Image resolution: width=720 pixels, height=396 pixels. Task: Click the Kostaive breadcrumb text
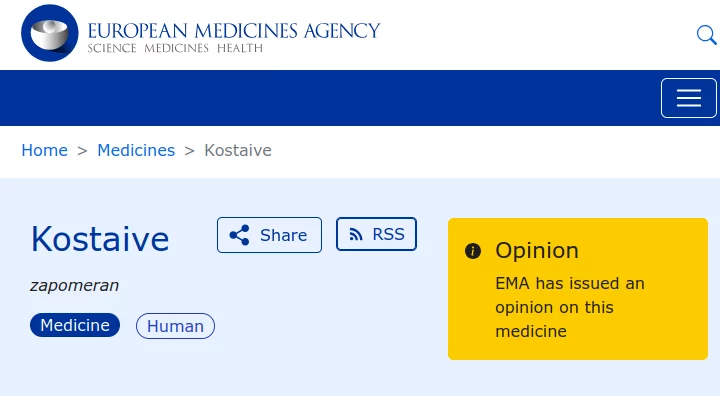[238, 150]
